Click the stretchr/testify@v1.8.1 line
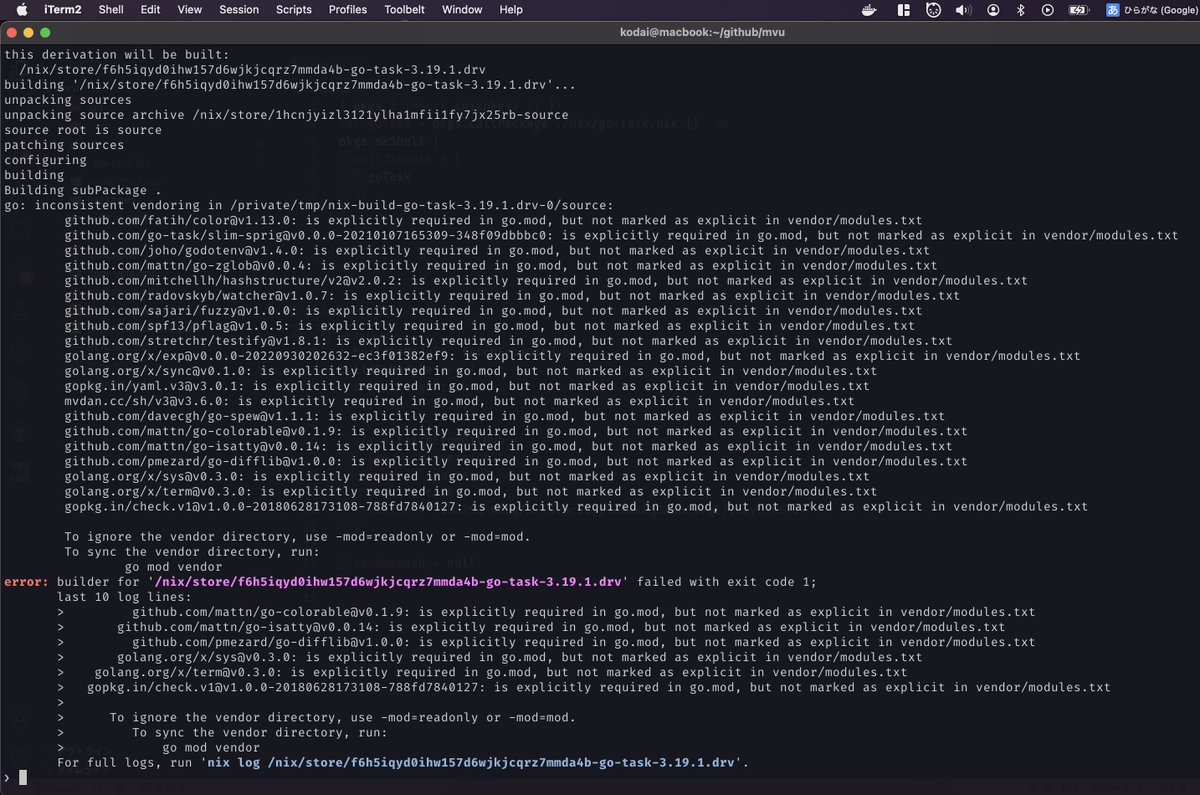 pos(508,340)
